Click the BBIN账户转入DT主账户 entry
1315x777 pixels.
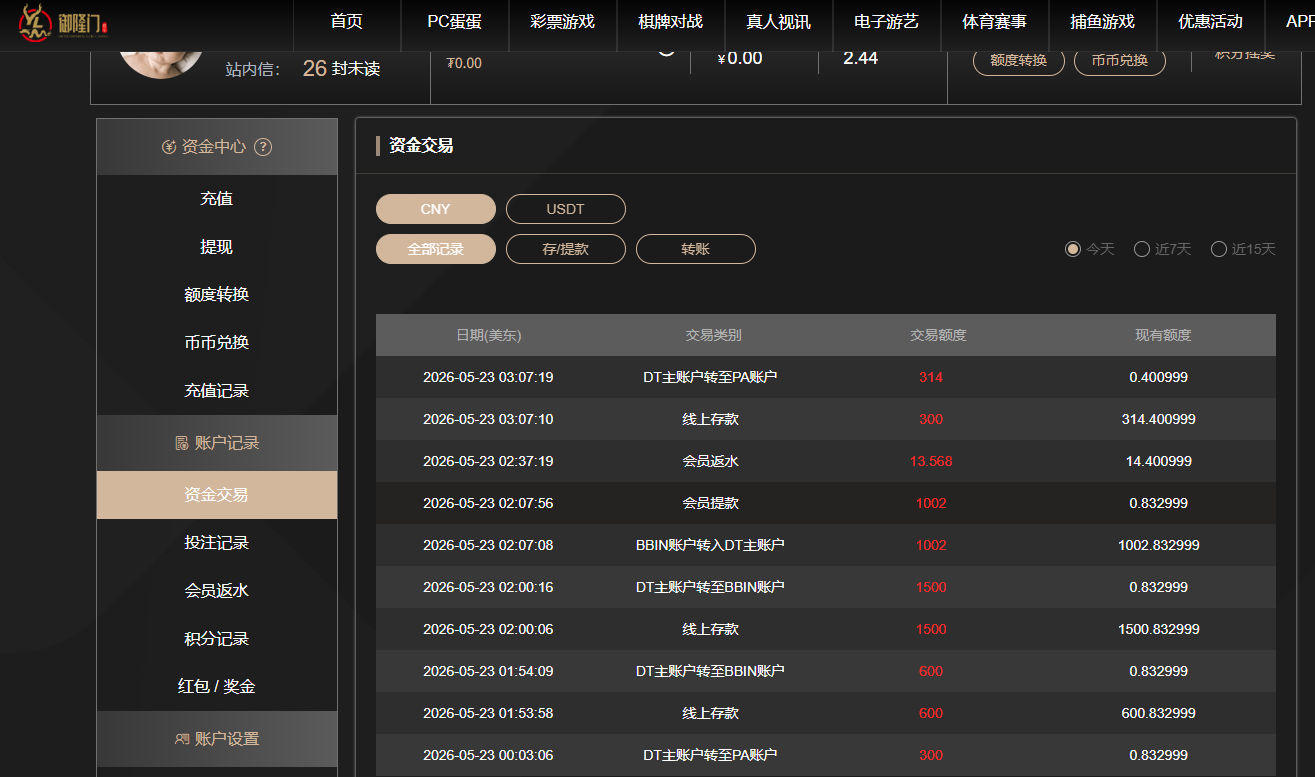pyautogui.click(x=710, y=546)
